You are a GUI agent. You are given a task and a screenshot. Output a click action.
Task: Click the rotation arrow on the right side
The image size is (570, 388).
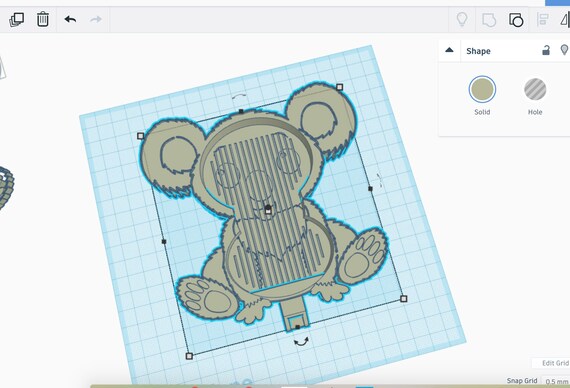380,180
